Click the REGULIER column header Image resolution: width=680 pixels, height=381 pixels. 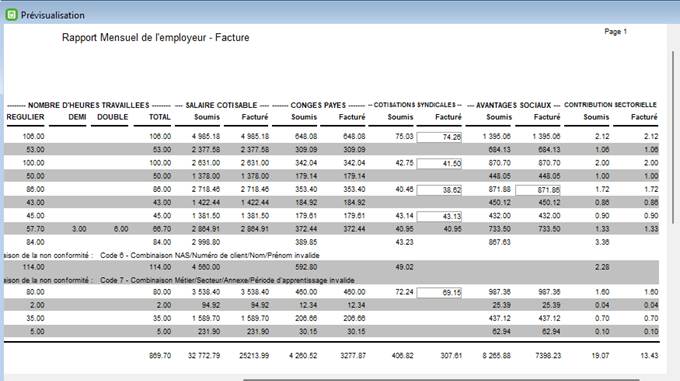[26, 117]
